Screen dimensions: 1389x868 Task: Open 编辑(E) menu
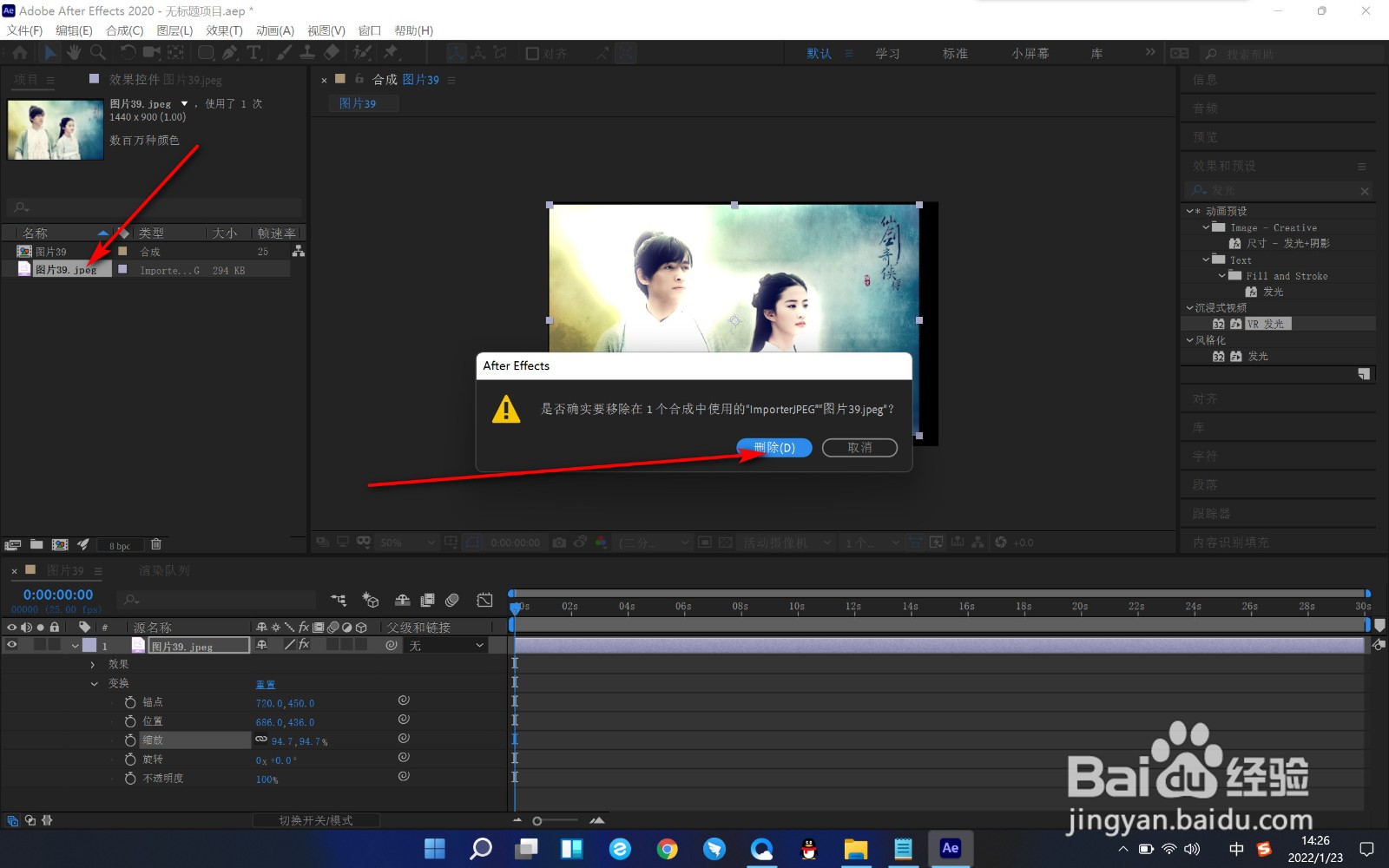74,30
